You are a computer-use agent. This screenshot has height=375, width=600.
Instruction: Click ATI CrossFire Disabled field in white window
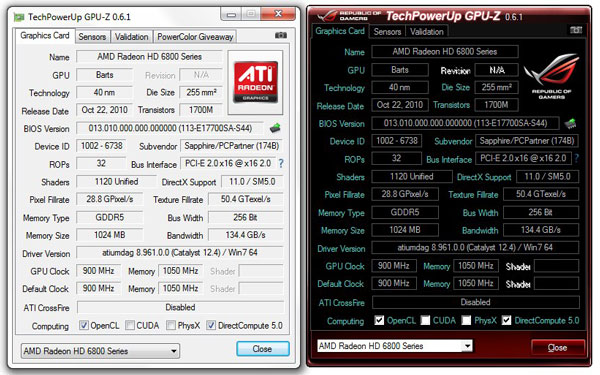[180, 307]
